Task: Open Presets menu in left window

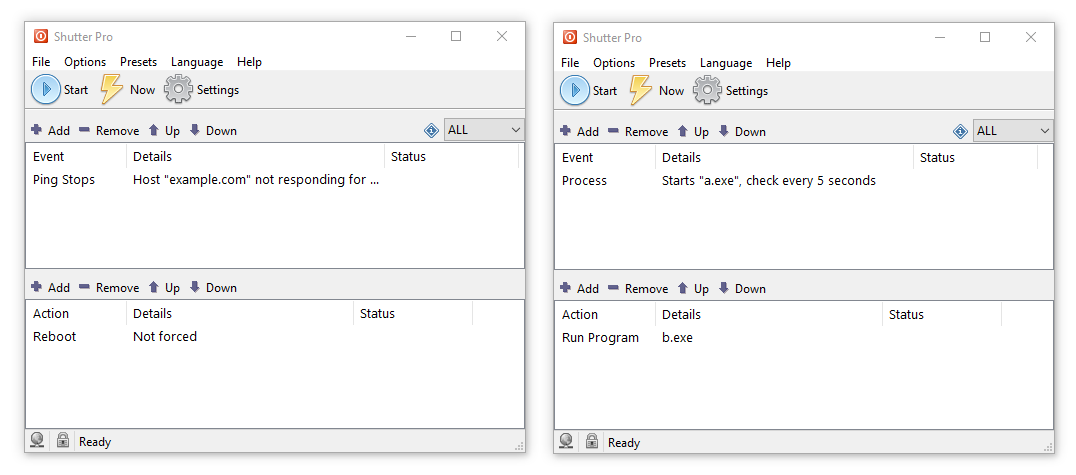Action: pos(139,62)
